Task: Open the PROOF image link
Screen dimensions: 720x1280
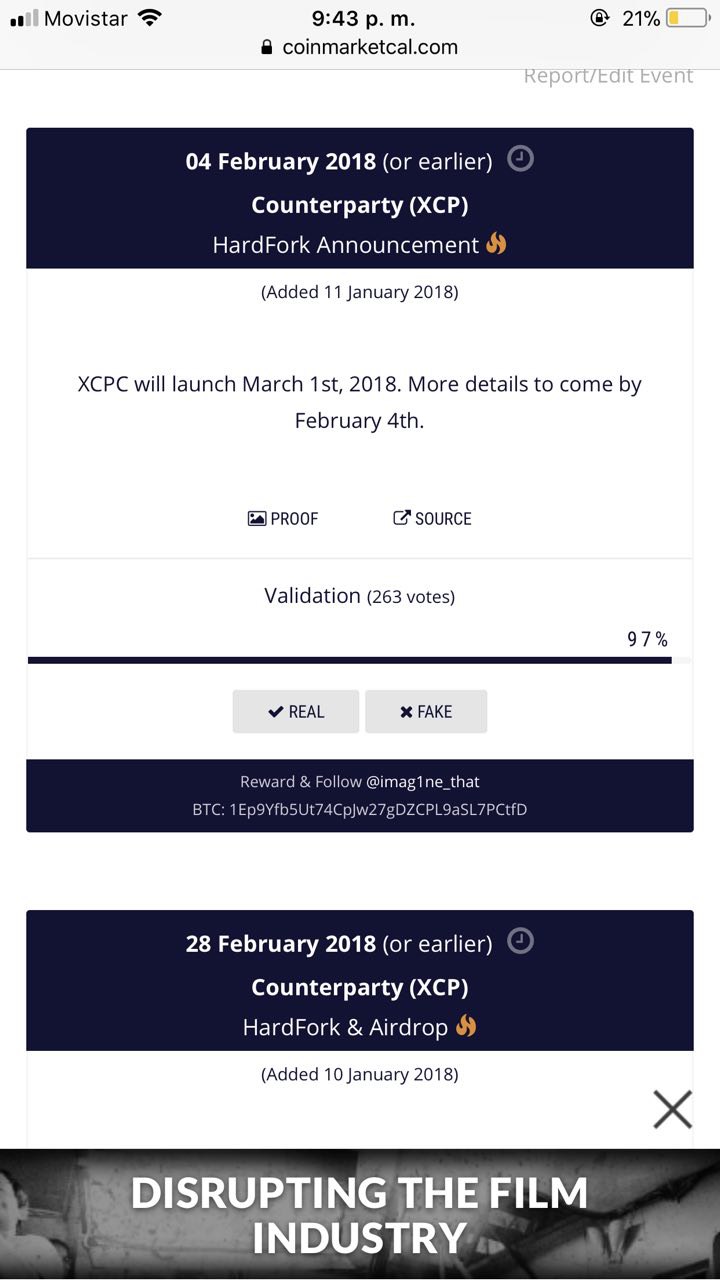Action: pos(283,518)
